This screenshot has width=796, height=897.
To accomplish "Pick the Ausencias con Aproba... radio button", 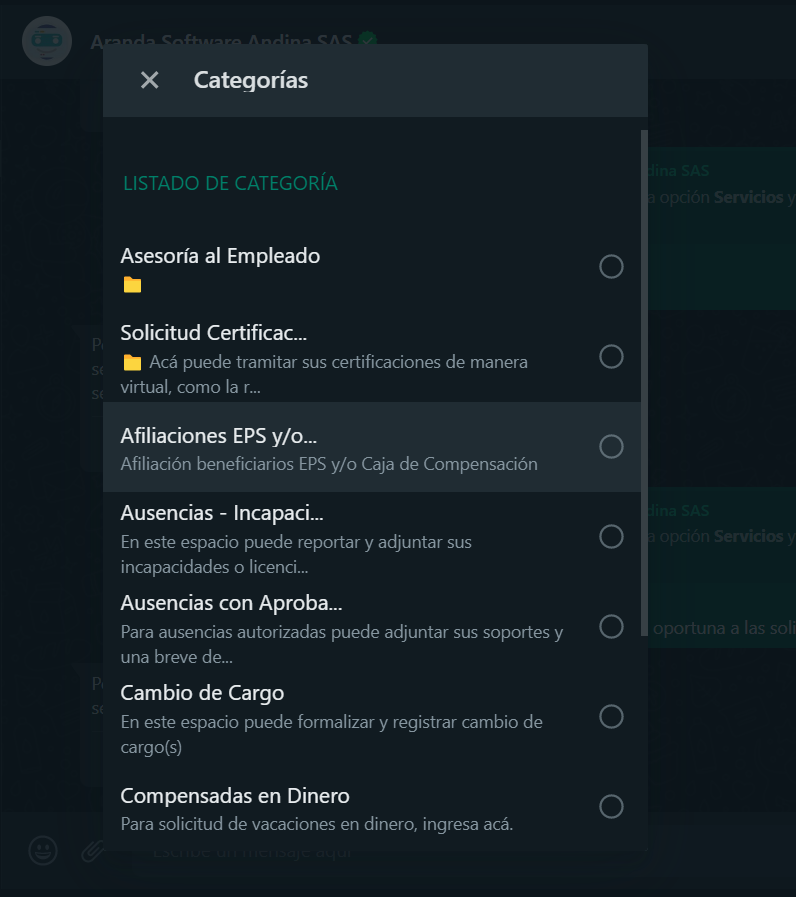I will tap(611, 626).
